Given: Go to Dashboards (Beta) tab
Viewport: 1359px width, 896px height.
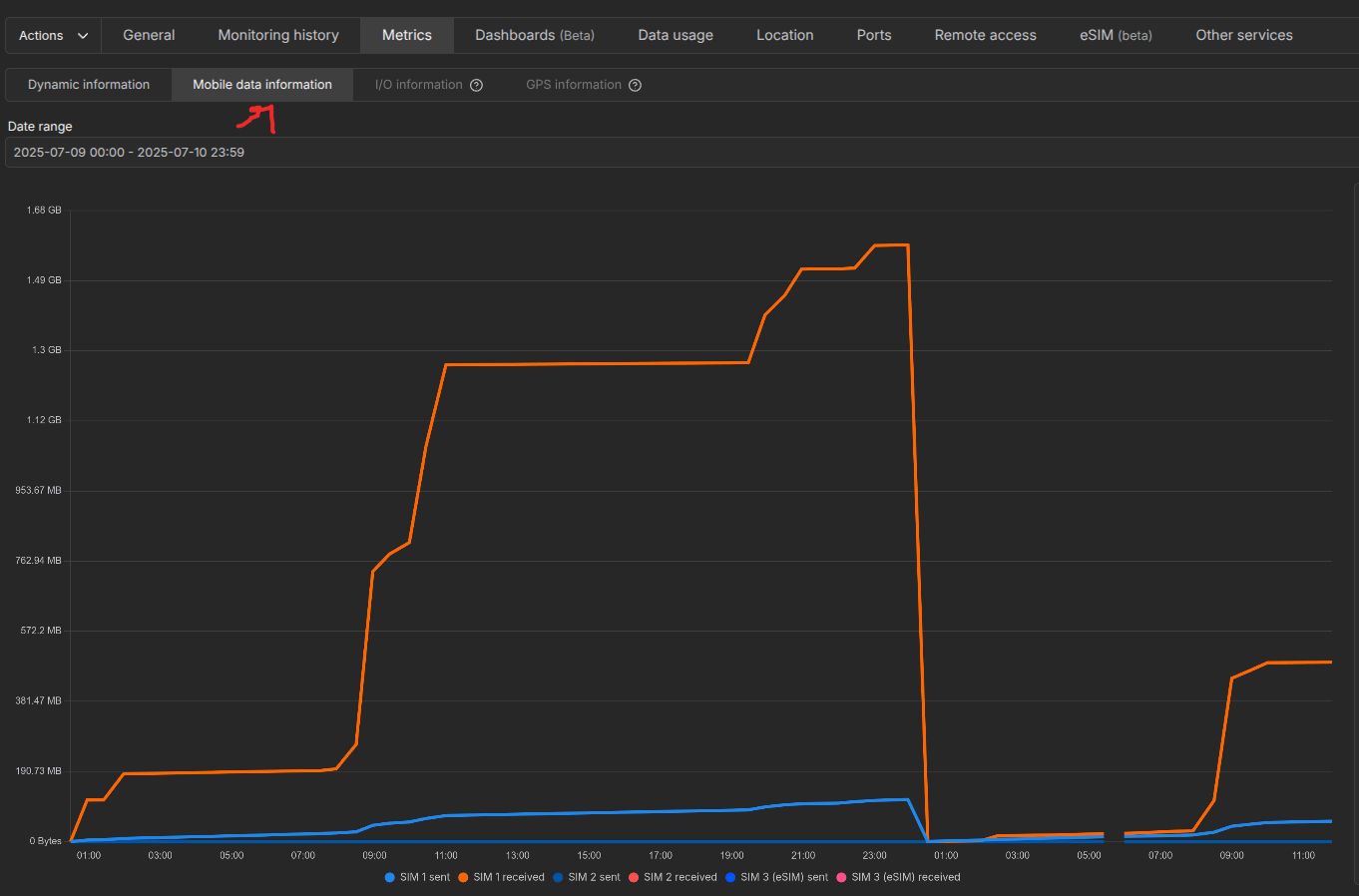Looking at the screenshot, I should (x=534, y=35).
